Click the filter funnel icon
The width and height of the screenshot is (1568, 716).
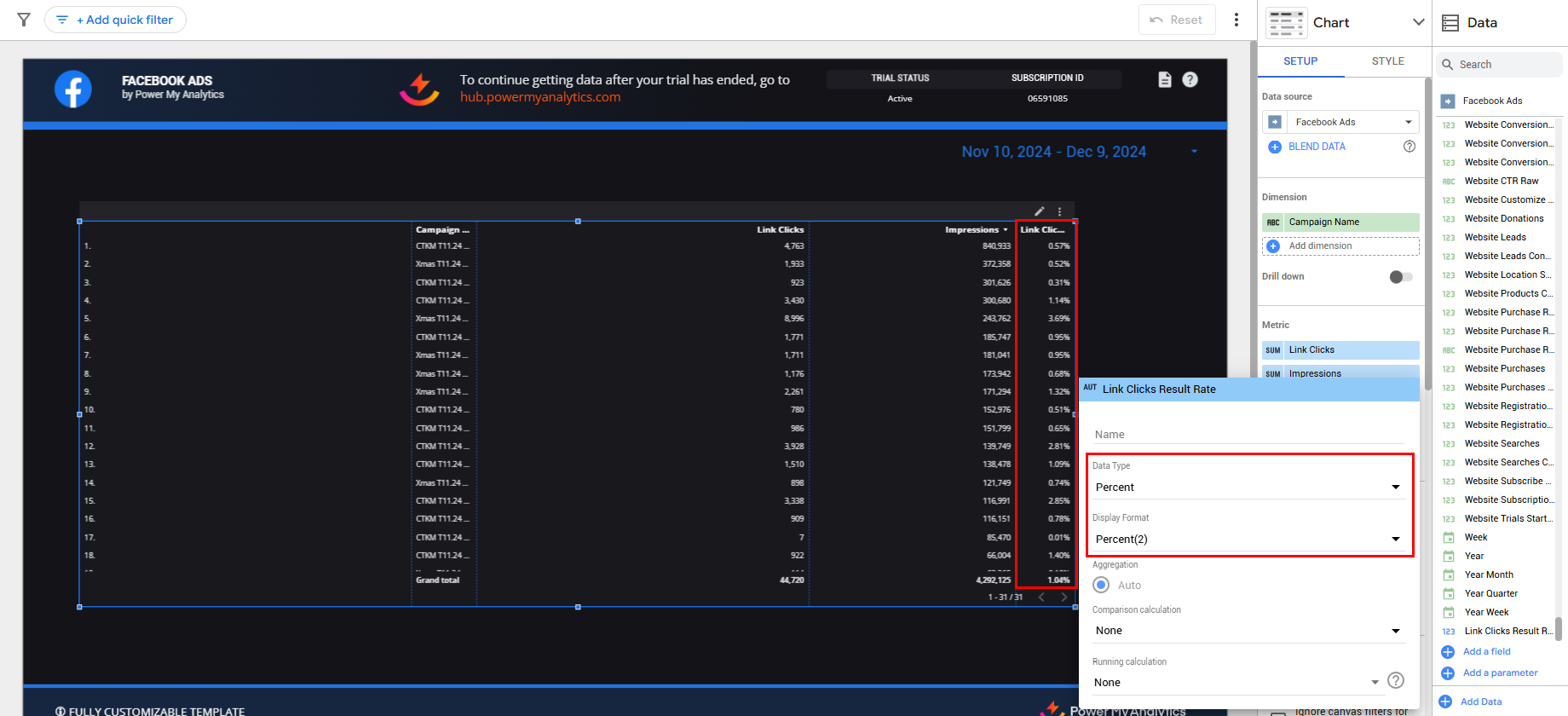click(x=24, y=20)
